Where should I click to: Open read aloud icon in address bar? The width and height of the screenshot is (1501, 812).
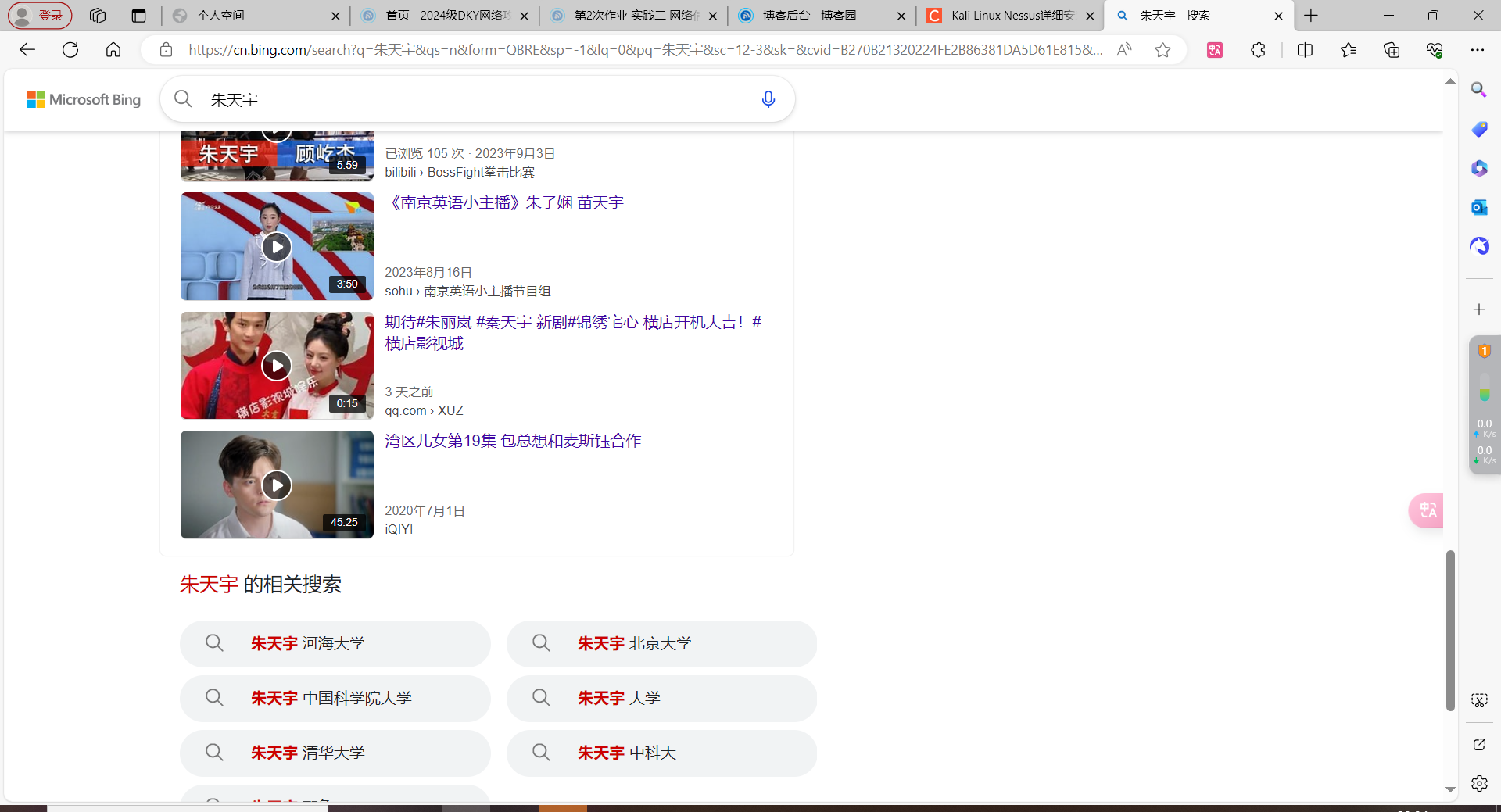[1124, 50]
